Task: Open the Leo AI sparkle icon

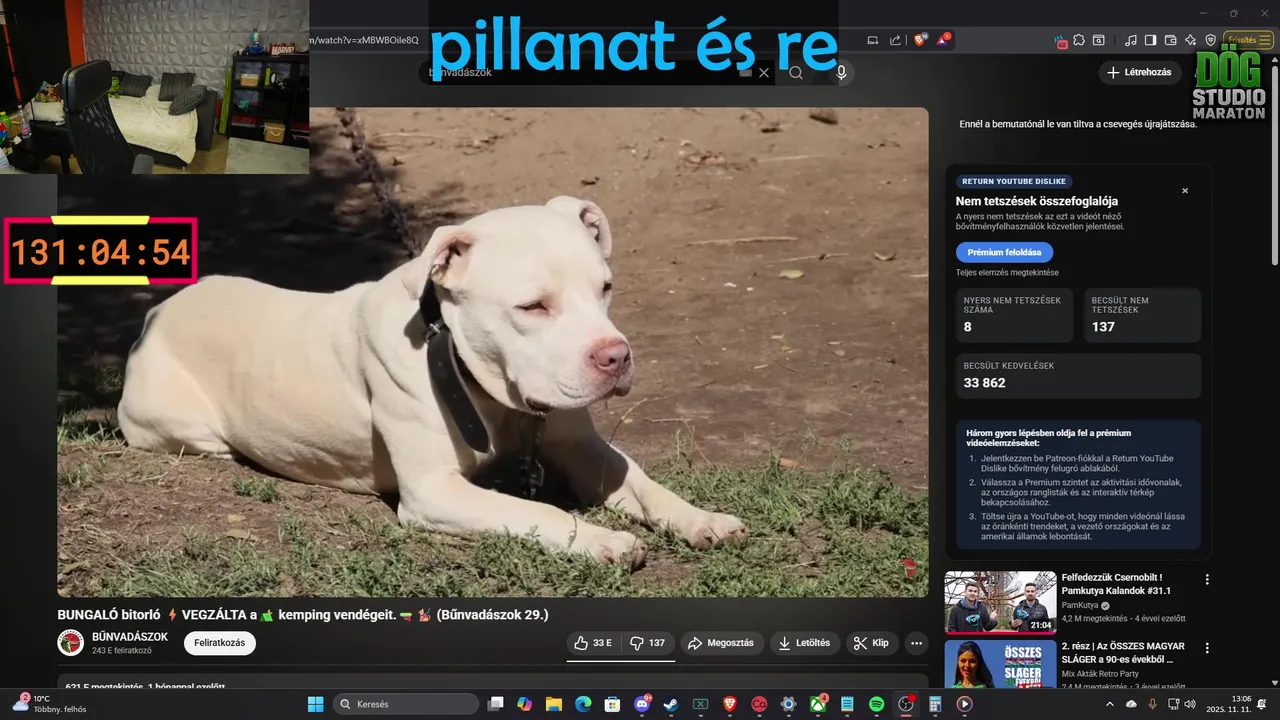Action: pos(1190,40)
